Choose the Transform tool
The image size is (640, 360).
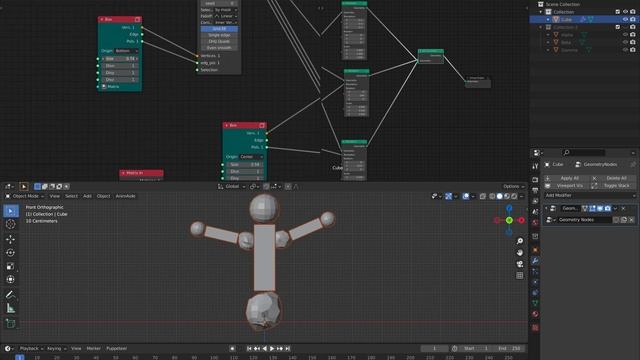click(x=11, y=280)
